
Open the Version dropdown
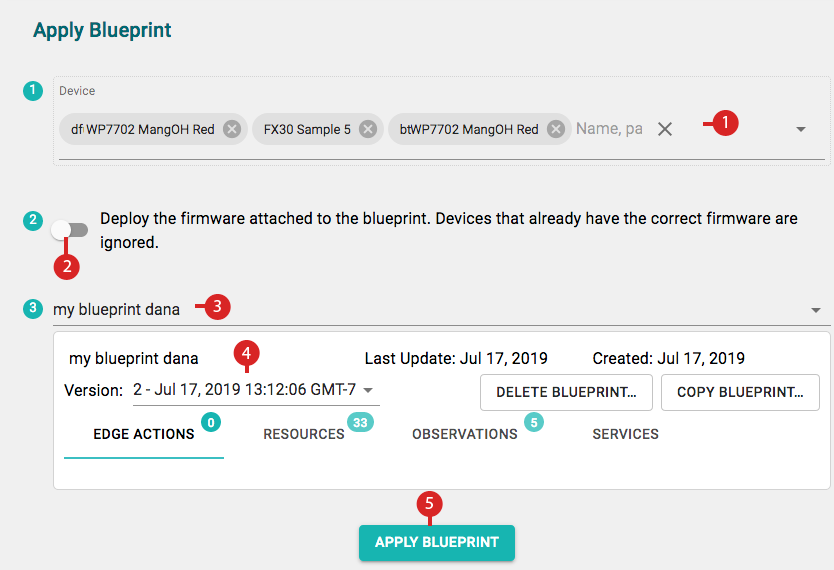tap(256, 390)
